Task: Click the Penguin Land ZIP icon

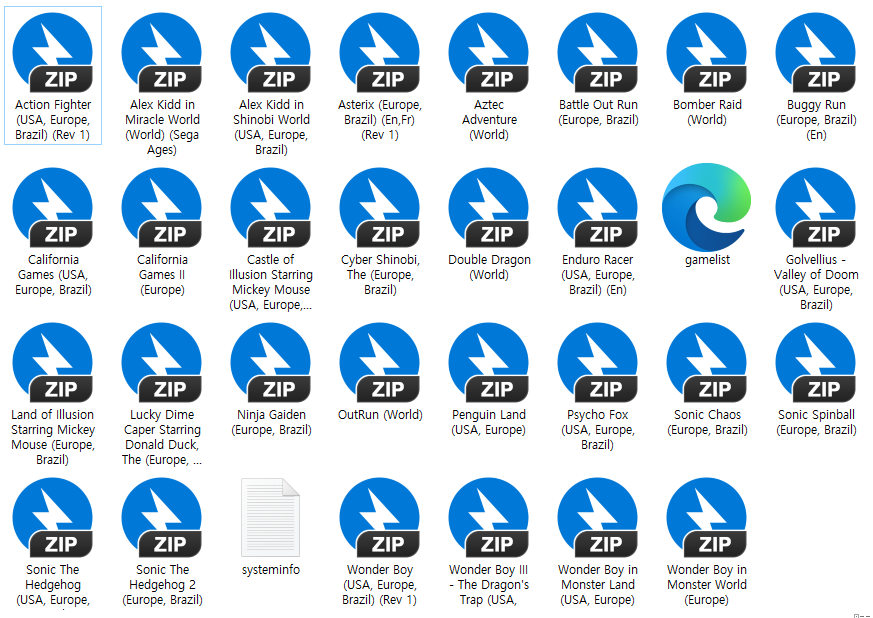Action: click(x=489, y=363)
